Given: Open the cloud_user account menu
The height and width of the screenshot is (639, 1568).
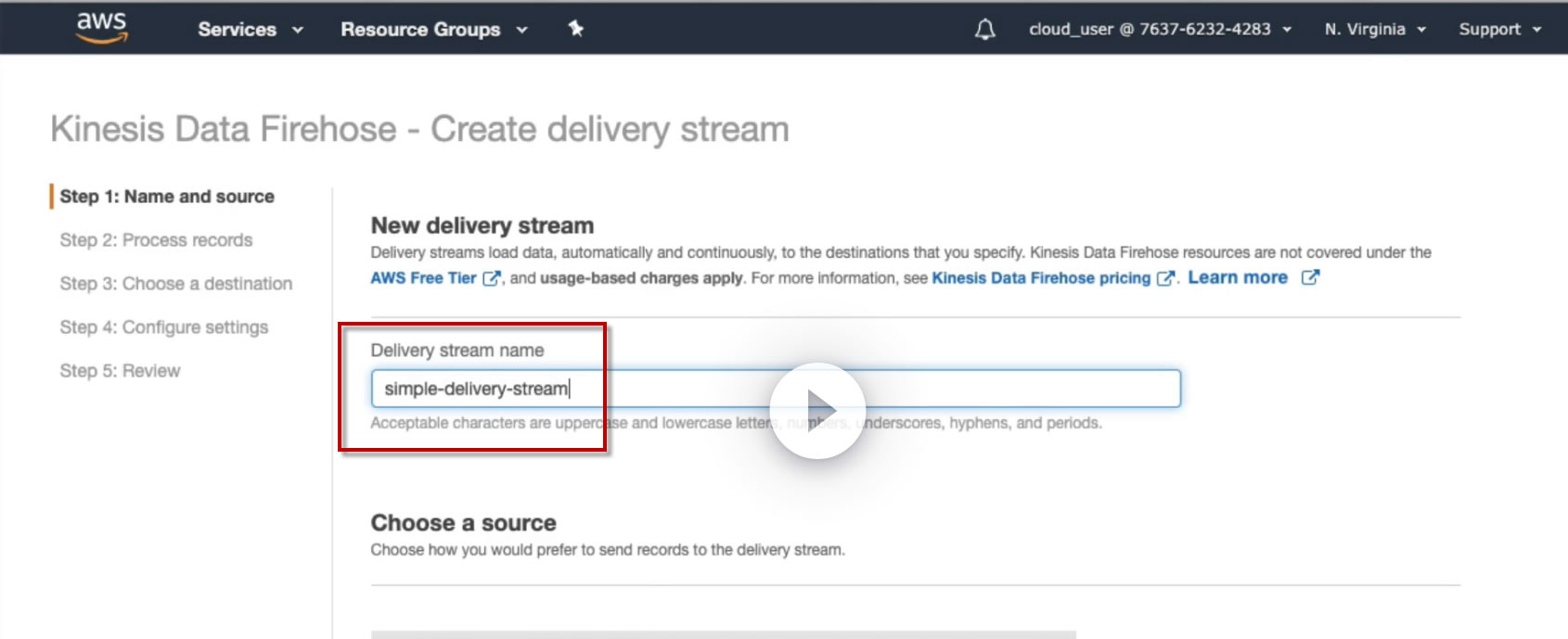Looking at the screenshot, I should tap(1161, 30).
